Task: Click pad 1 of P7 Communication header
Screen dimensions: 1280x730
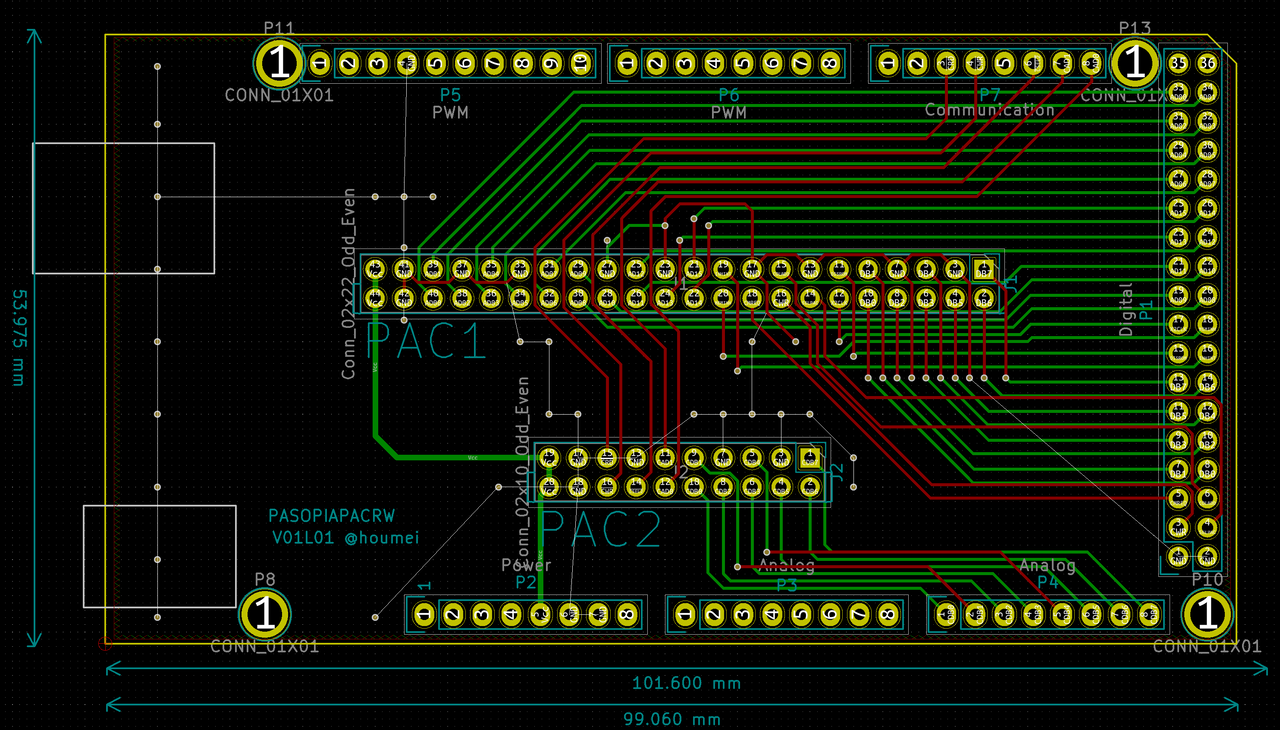Action: [887, 64]
